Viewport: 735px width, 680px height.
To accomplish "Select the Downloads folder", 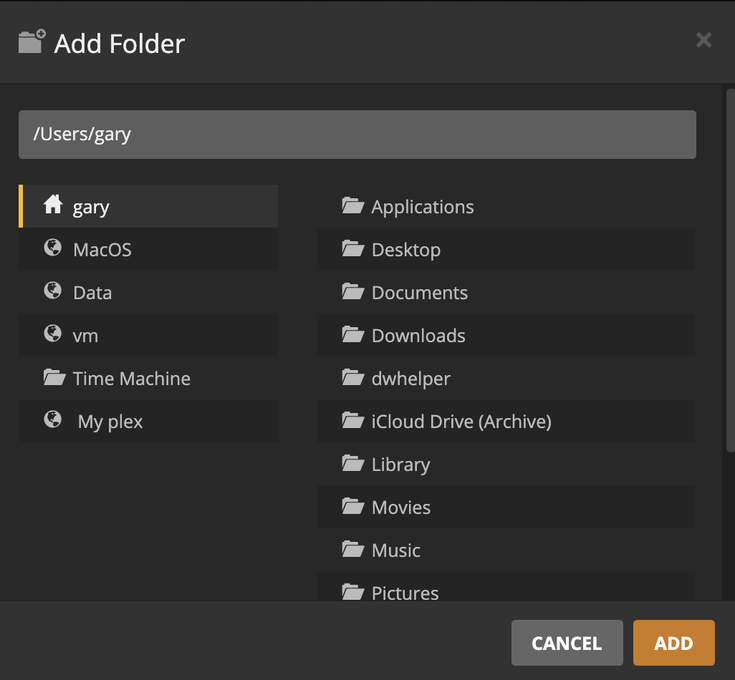I will [x=418, y=336].
